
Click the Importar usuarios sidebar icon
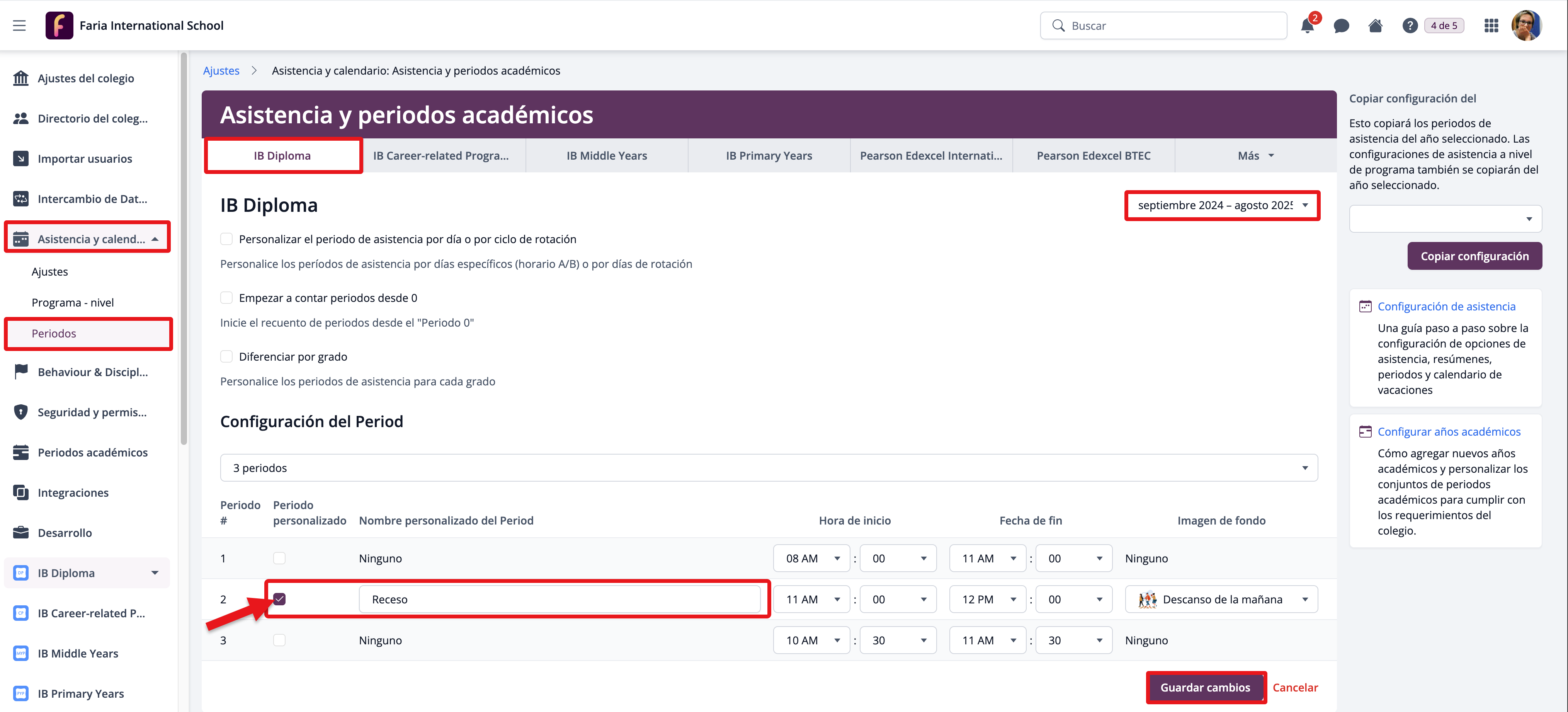click(21, 158)
